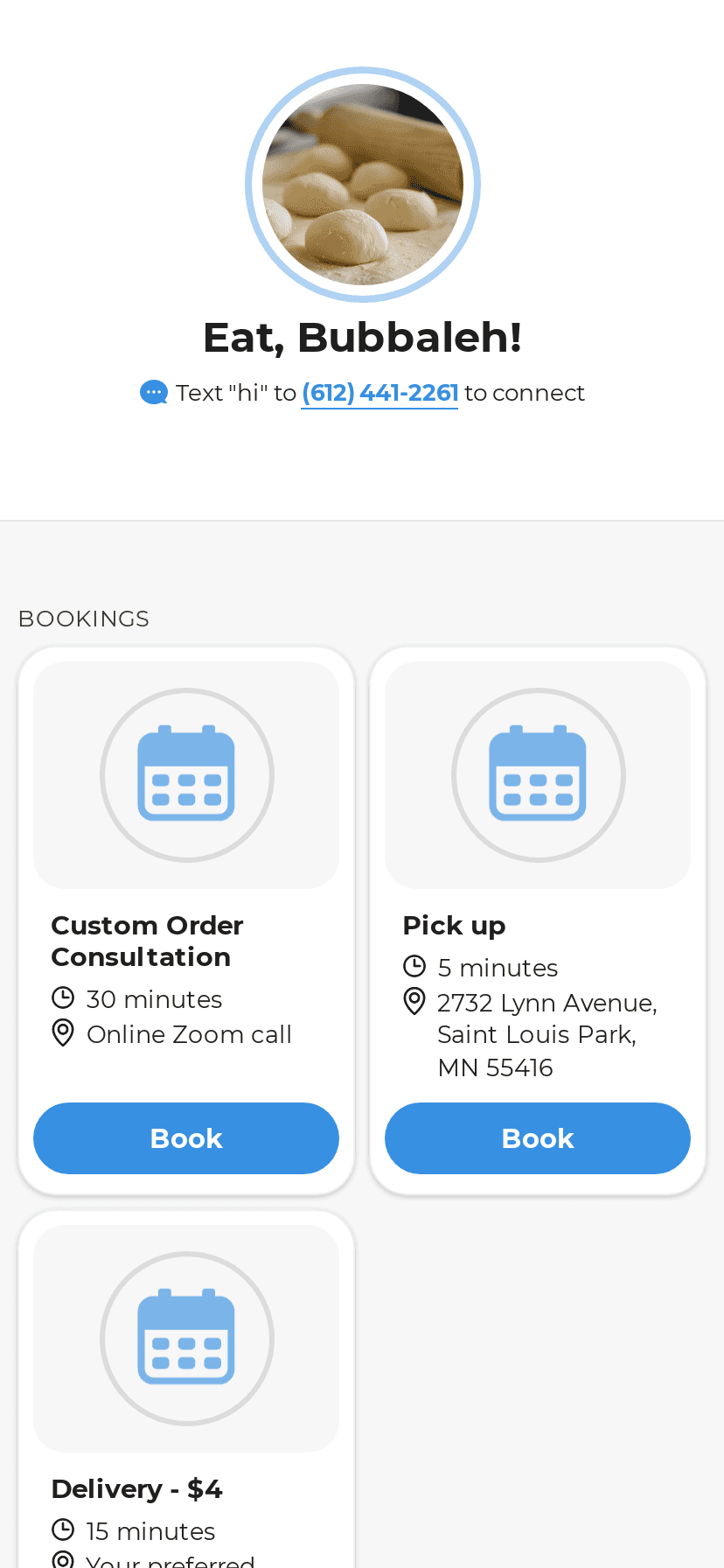Tap the (612) 441-2261 phone link
Image resolution: width=724 pixels, height=1568 pixels.
click(379, 393)
